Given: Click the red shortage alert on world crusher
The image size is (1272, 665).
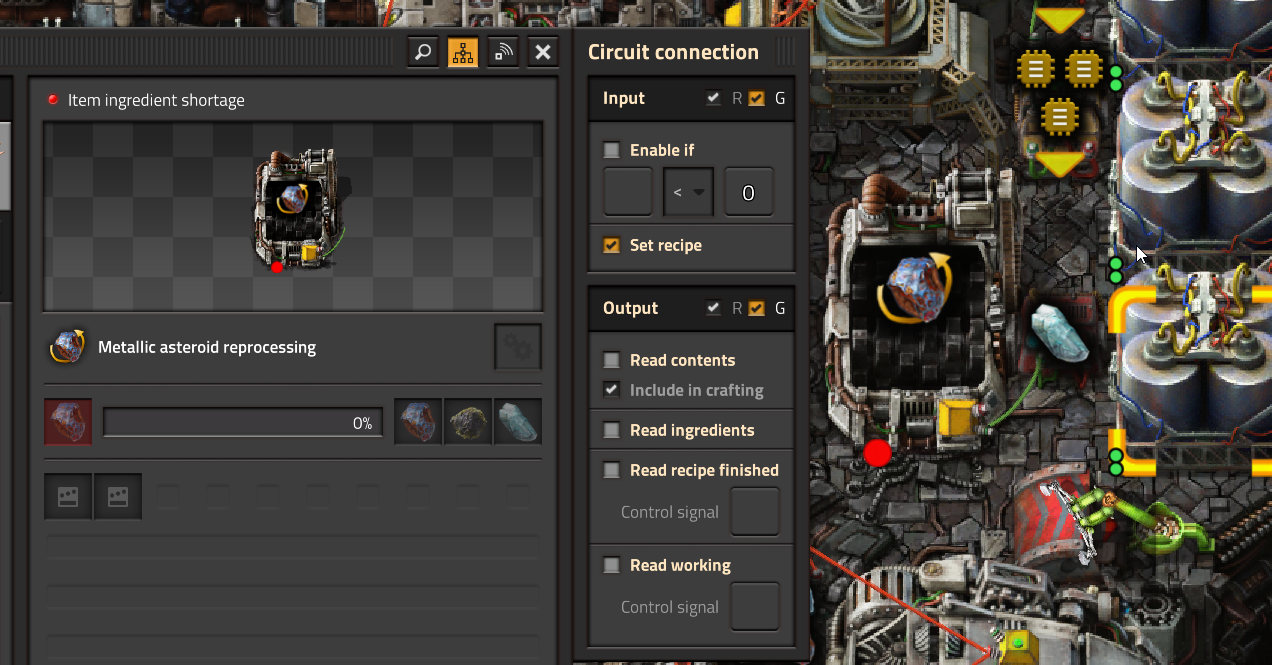Looking at the screenshot, I should tap(877, 454).
